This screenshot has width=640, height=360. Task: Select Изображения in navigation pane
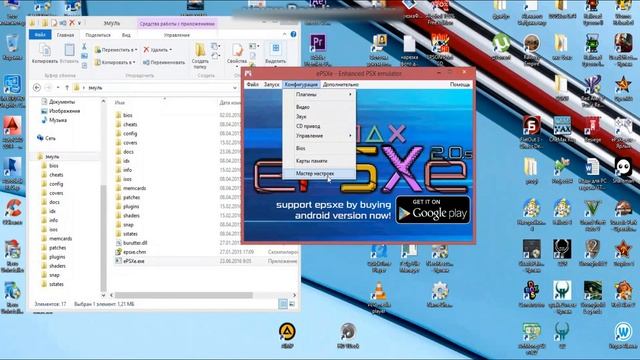64,111
